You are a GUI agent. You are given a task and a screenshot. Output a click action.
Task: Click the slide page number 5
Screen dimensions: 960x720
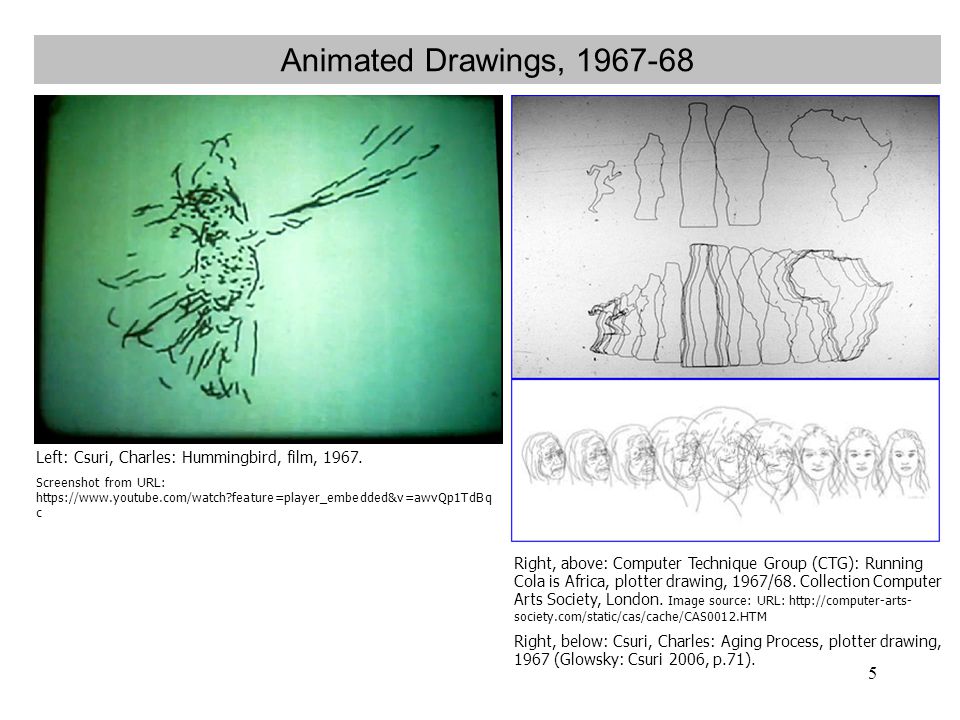tap(872, 673)
